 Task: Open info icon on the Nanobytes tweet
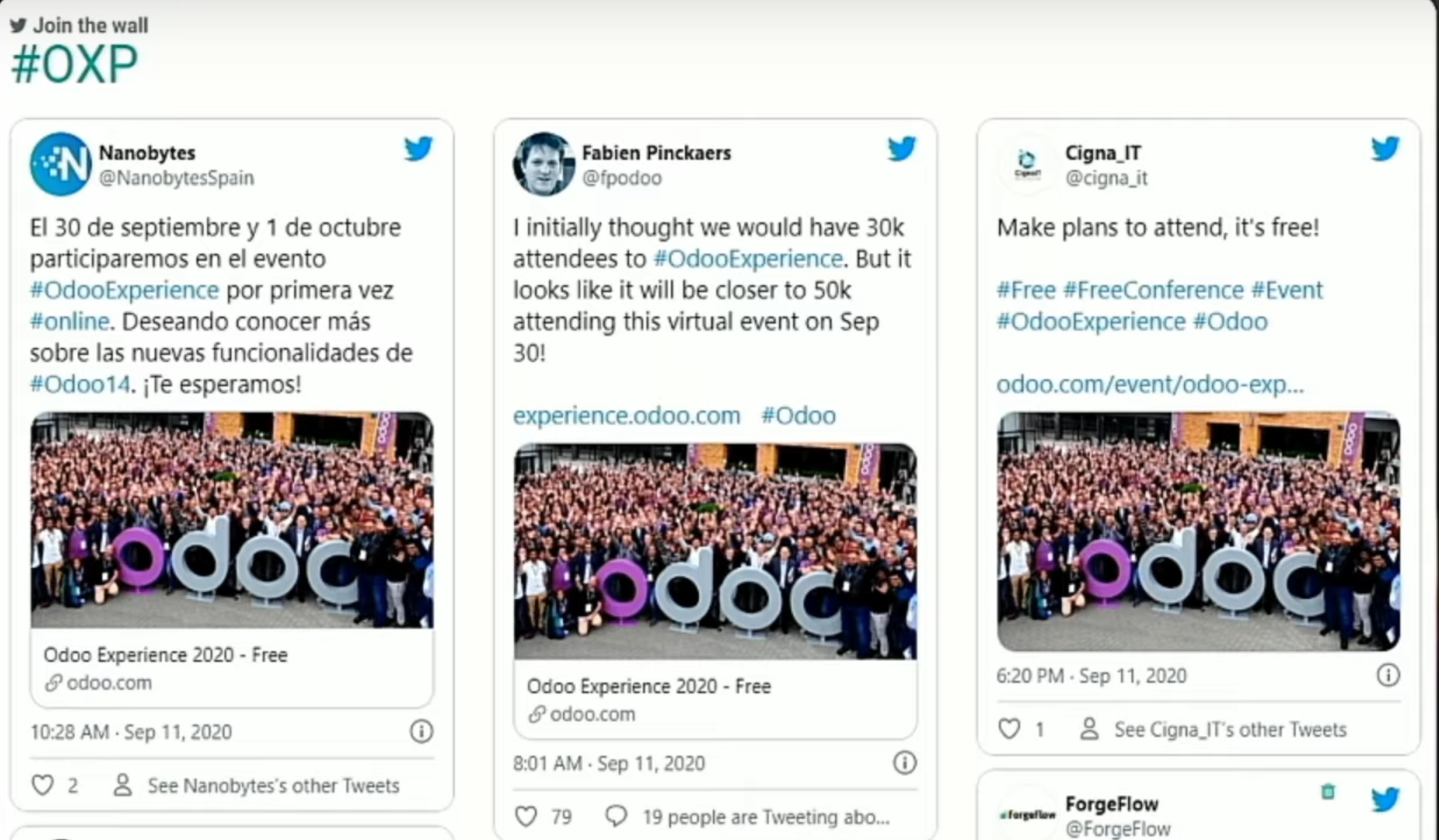(x=421, y=731)
